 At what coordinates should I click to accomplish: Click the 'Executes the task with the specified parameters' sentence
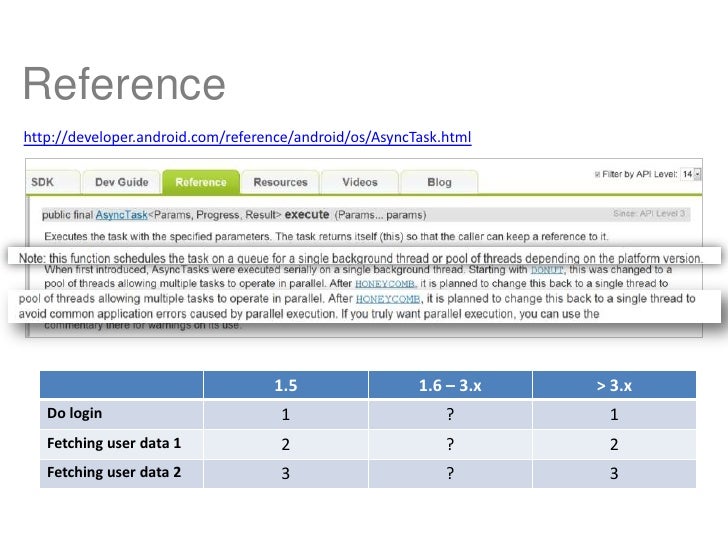point(326,236)
